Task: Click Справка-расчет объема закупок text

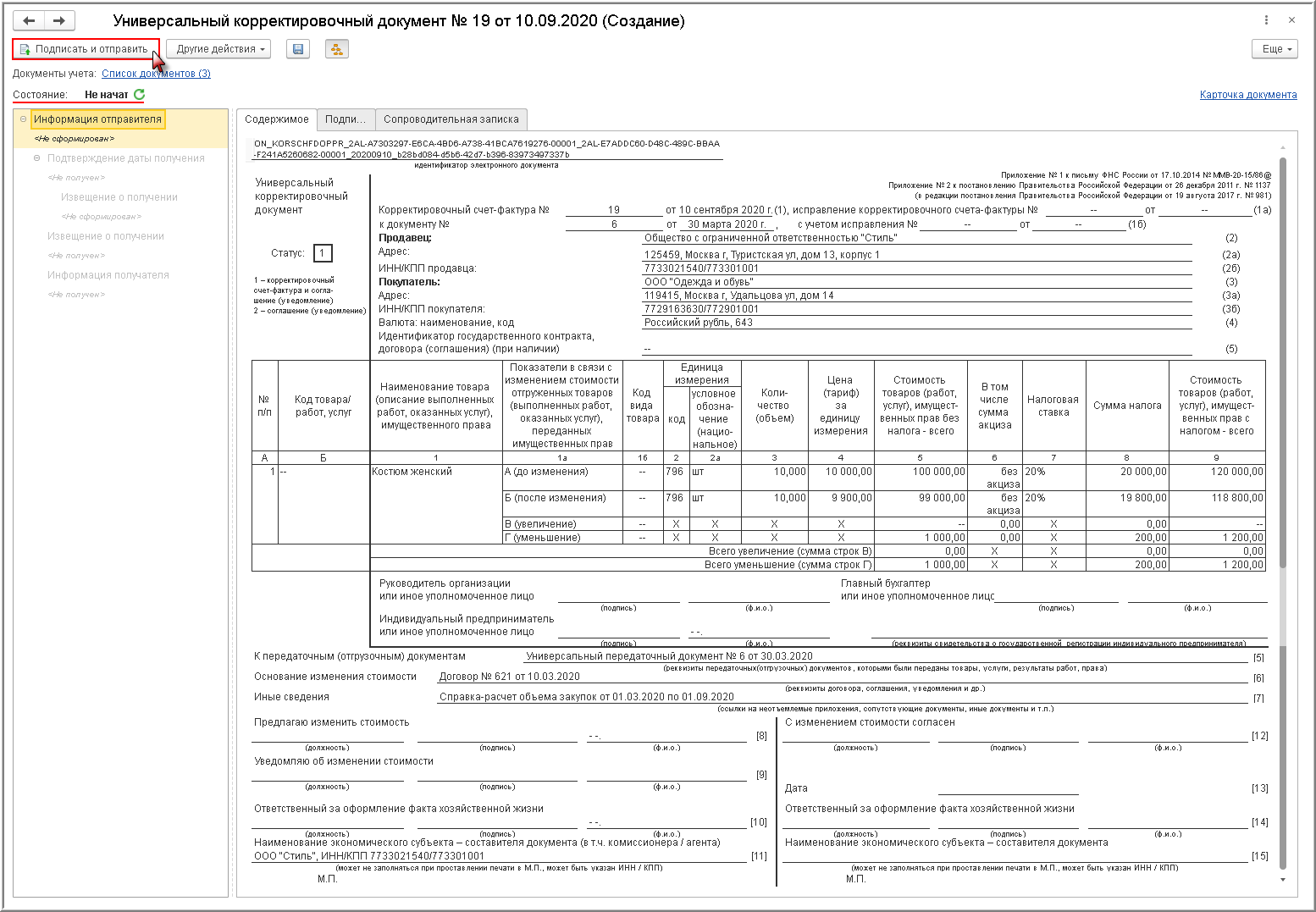Action: 586,697
